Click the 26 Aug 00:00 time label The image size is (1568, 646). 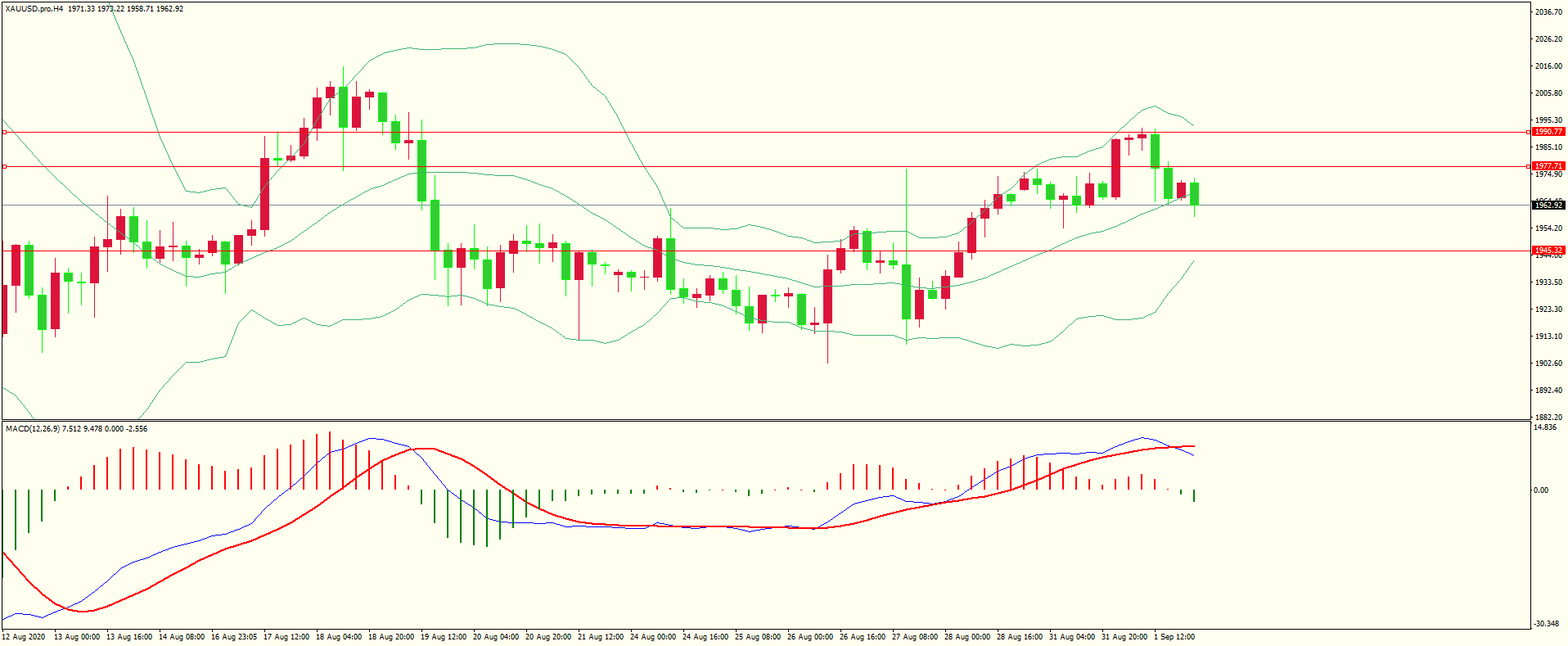click(810, 637)
